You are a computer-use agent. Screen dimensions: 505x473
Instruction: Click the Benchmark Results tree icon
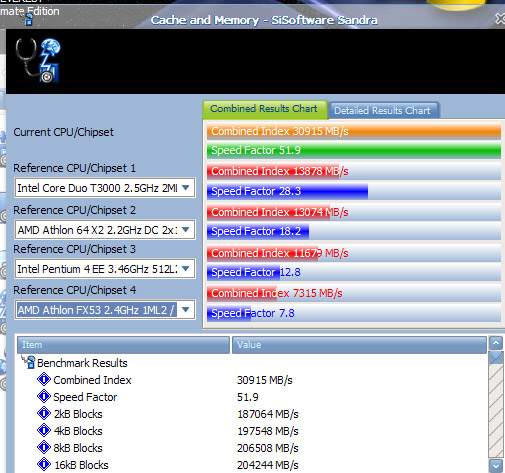point(29,362)
